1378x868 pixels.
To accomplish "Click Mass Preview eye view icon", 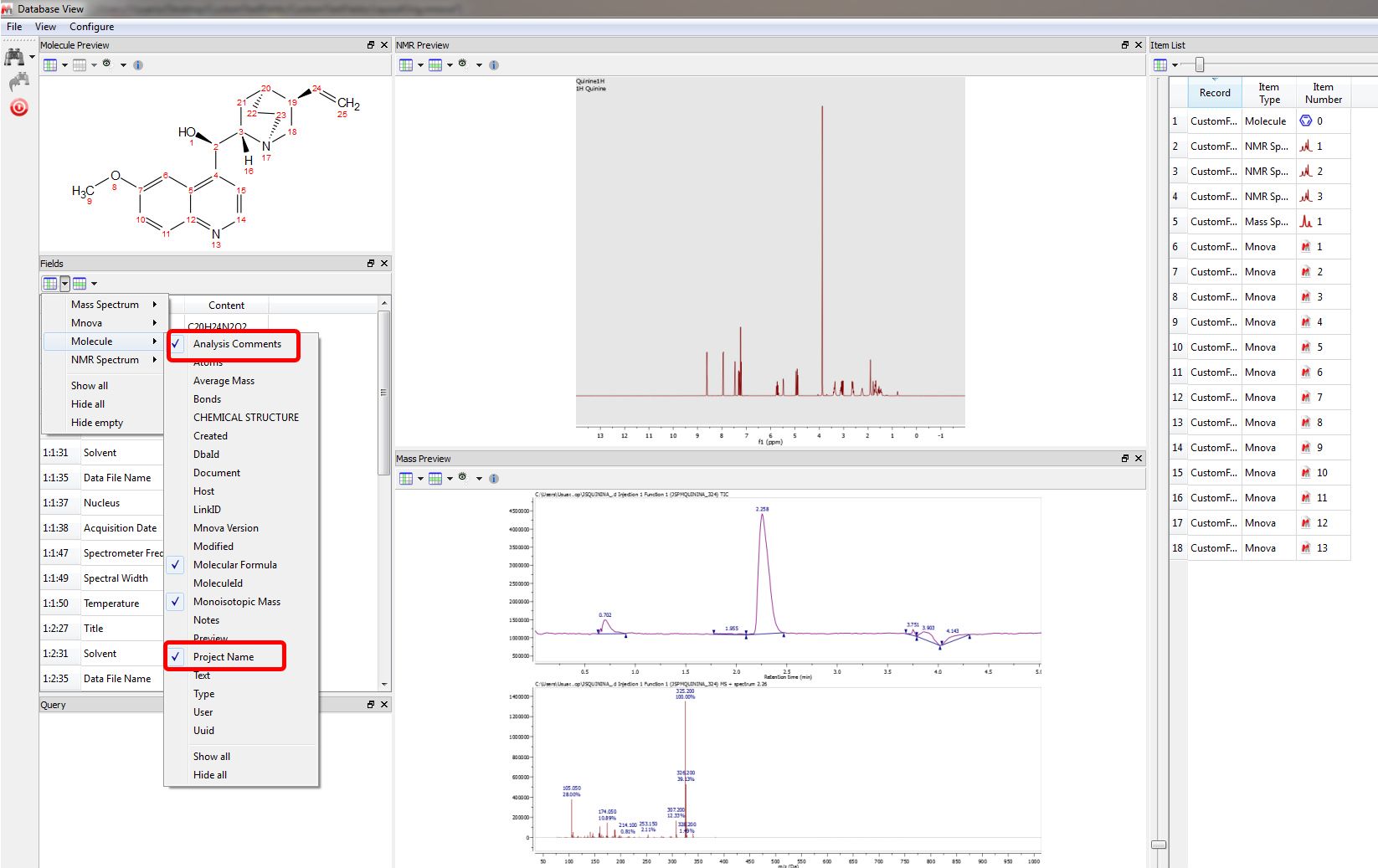I will click(x=463, y=477).
